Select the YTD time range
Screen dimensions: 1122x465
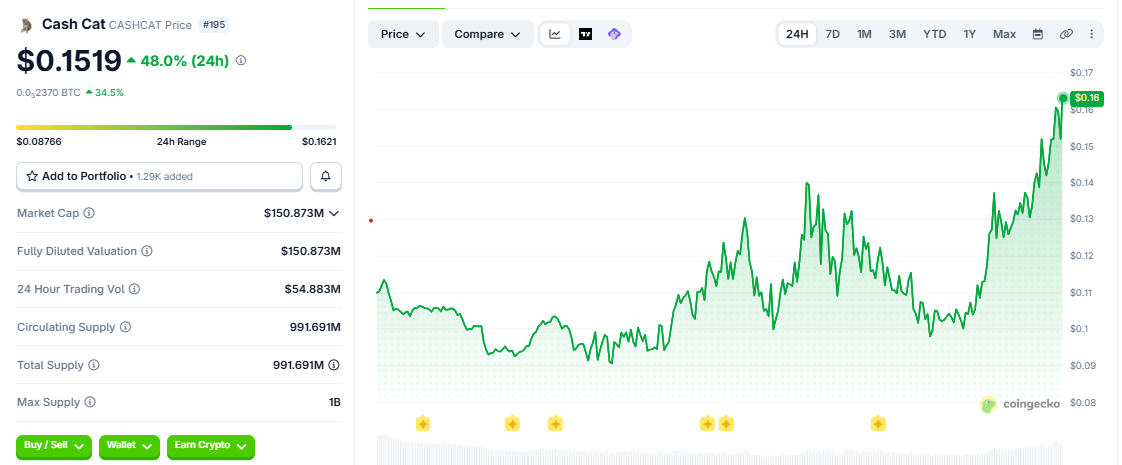coord(935,34)
